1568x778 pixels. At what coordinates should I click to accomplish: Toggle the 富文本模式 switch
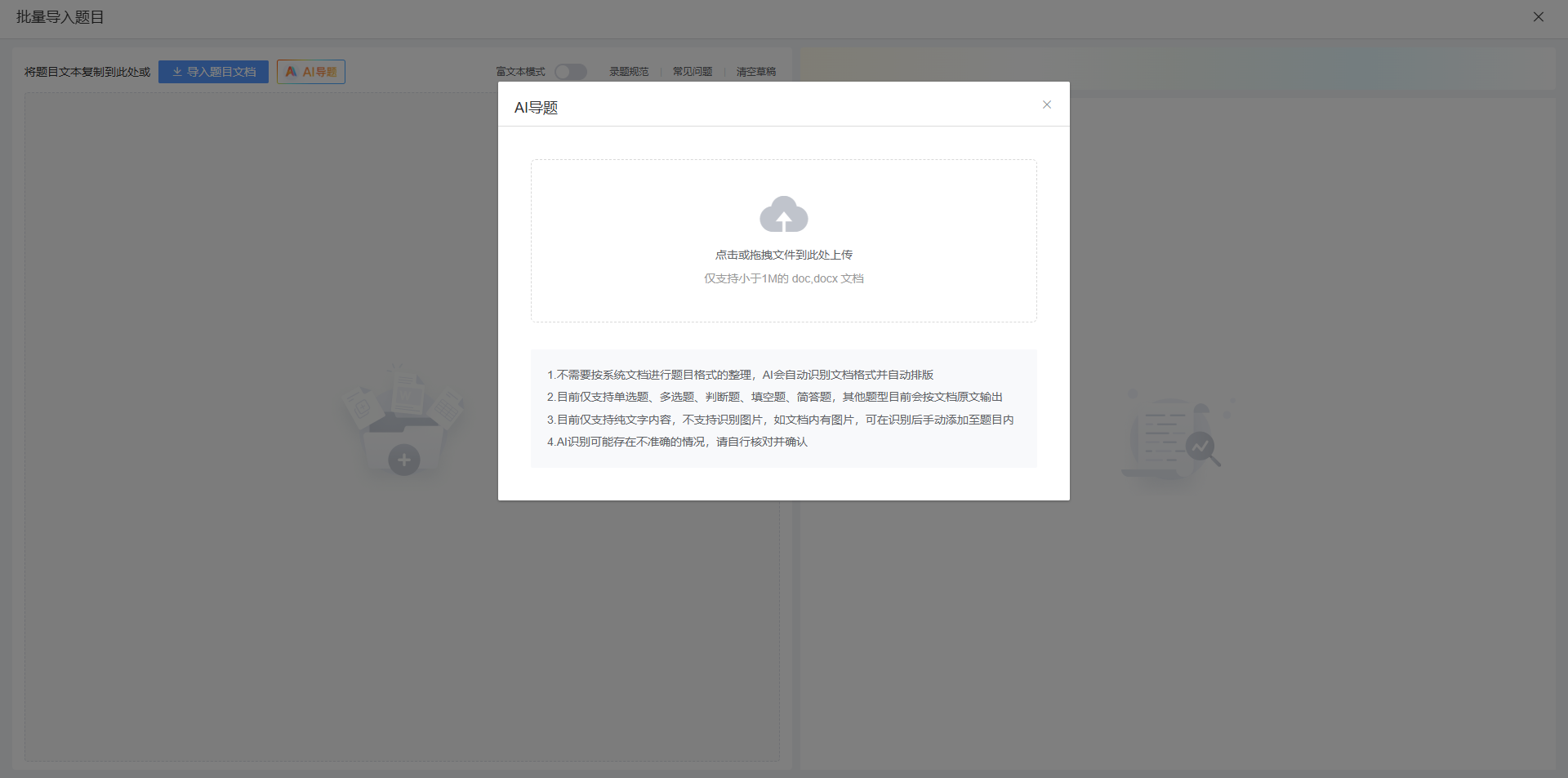(570, 72)
